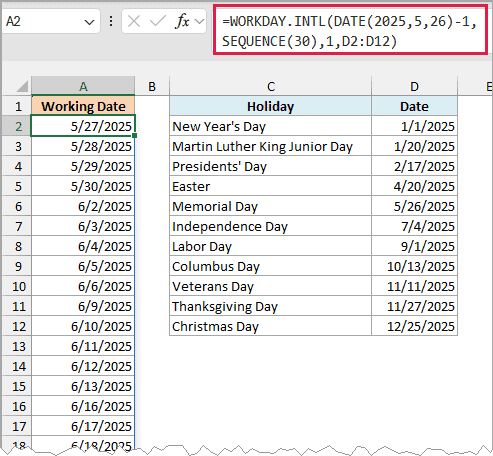The height and width of the screenshot is (456, 493).
Task: Click the Cancel (X) formula bar icon
Action: (134, 22)
